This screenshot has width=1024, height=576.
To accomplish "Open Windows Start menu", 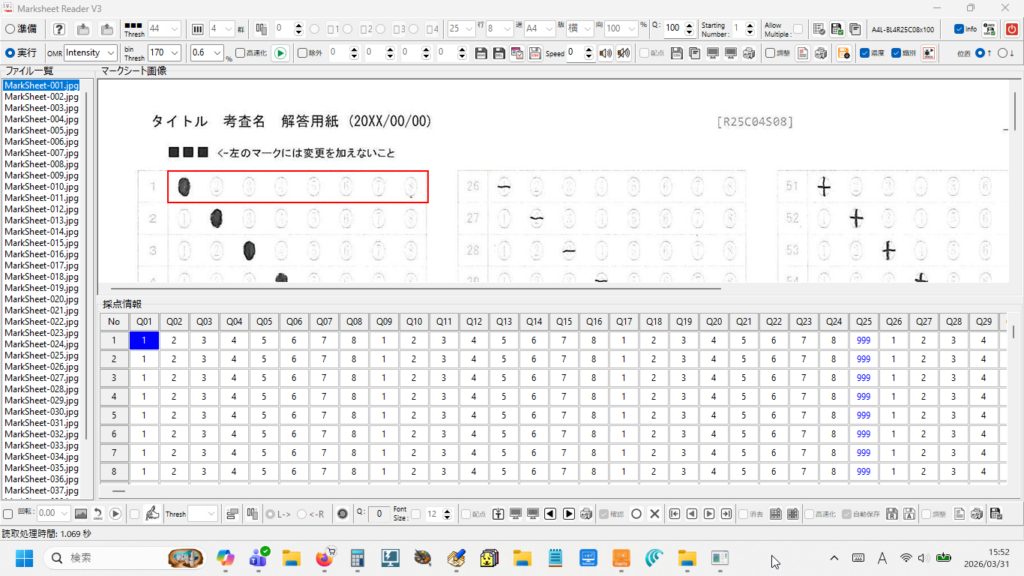I will click(23, 558).
